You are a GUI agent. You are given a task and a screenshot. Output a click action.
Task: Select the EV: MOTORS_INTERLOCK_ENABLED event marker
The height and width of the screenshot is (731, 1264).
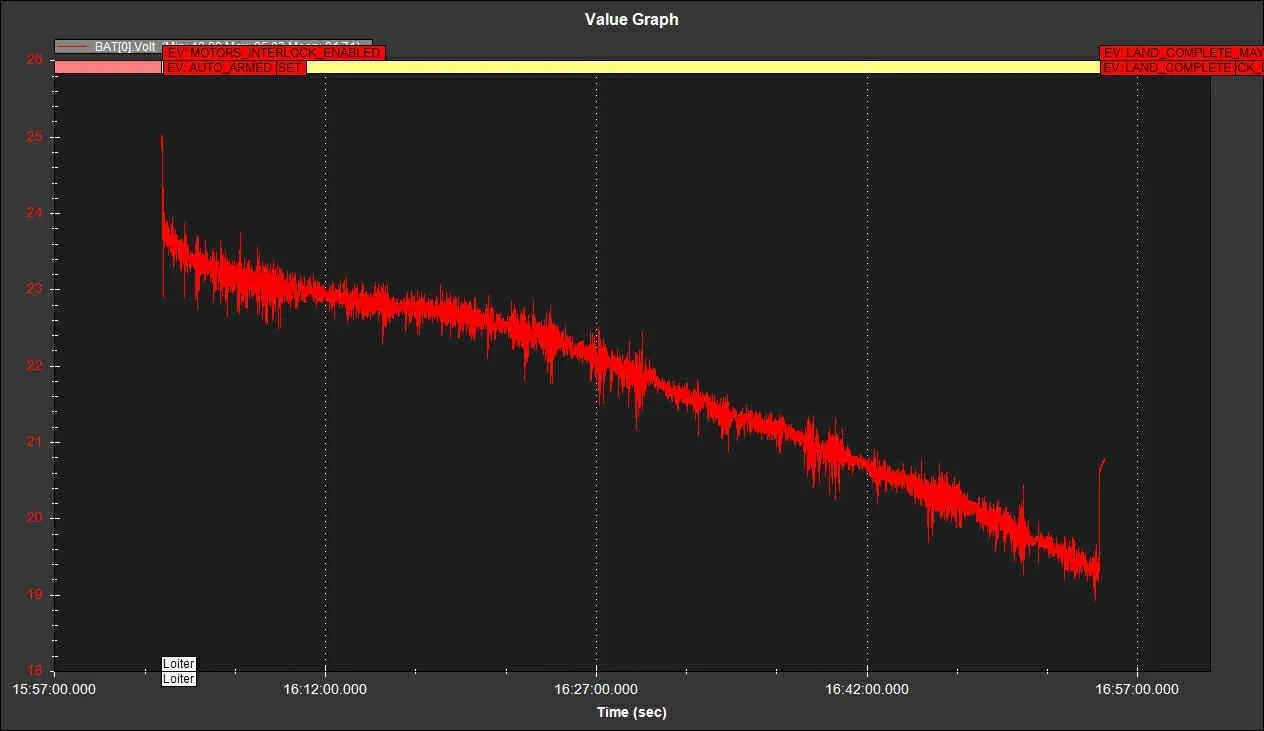(x=274, y=53)
